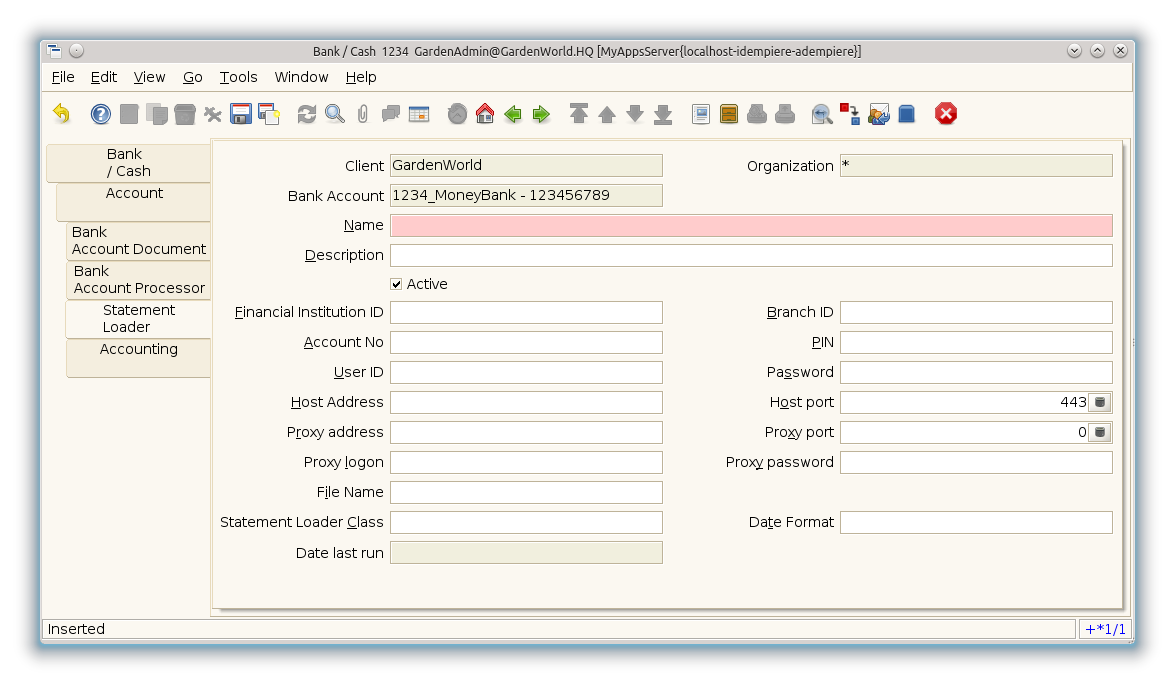Open Lookup Record magnifier icon
The image size is (1175, 684).
335,114
